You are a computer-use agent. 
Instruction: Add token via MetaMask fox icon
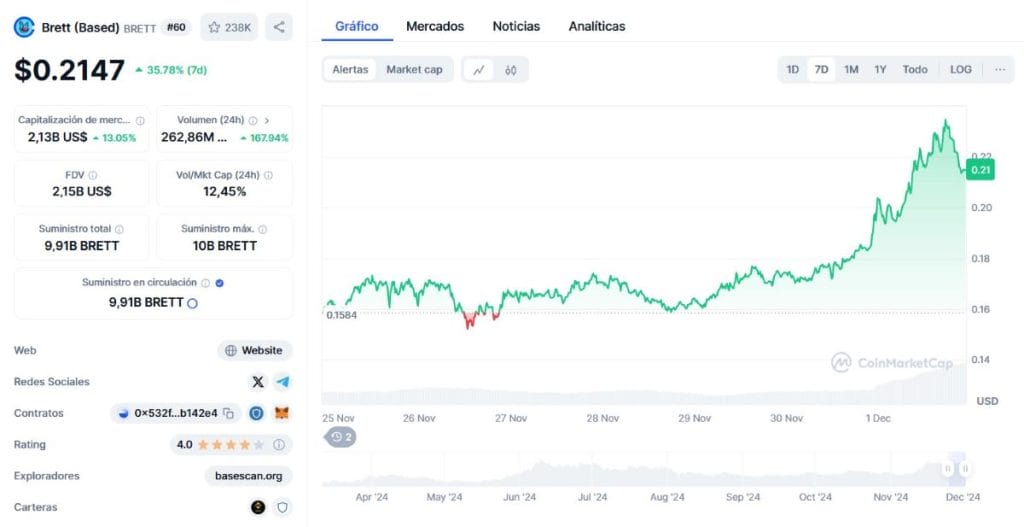click(x=282, y=413)
